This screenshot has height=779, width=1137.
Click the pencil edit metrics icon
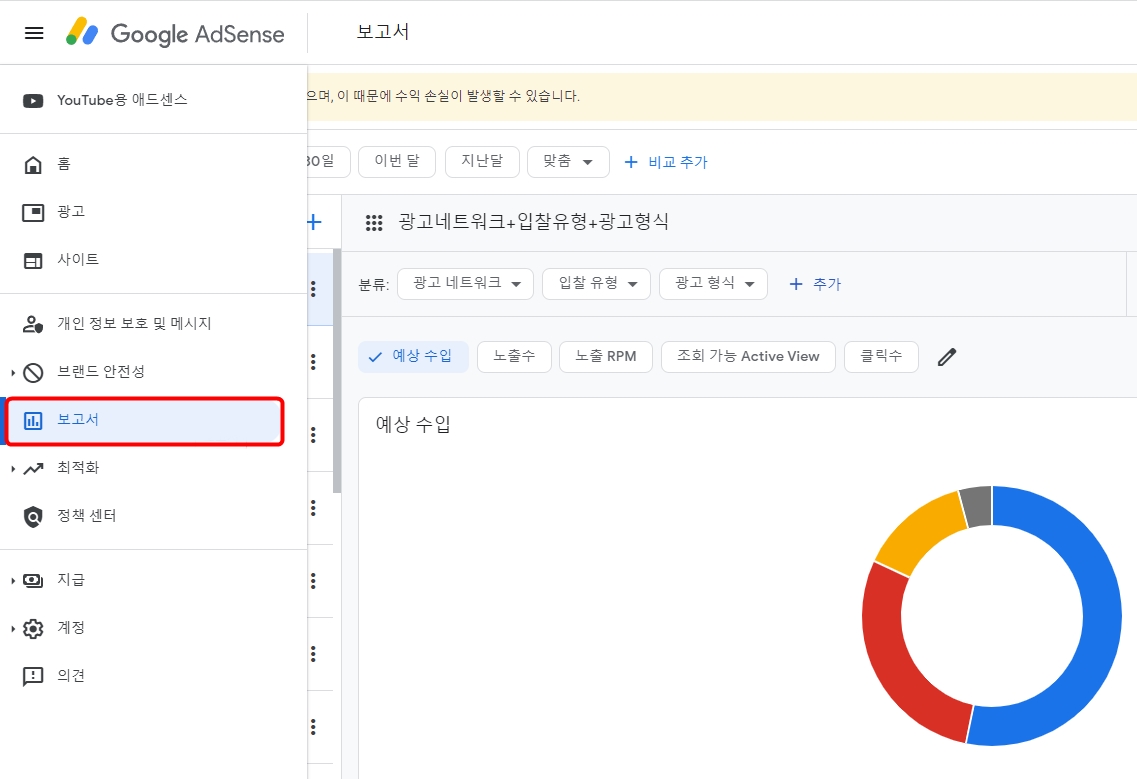point(946,357)
